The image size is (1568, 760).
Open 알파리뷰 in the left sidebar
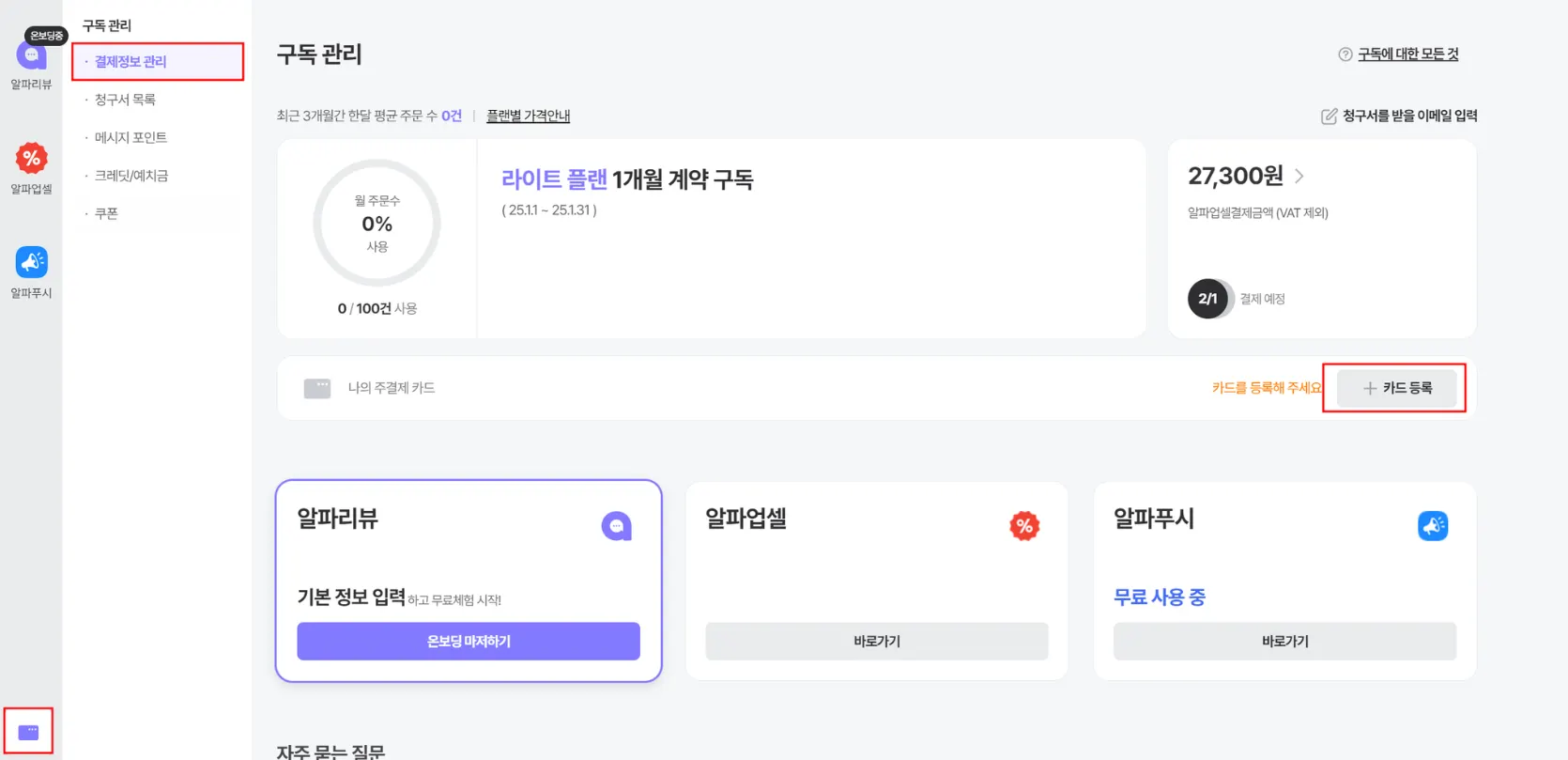(x=31, y=58)
